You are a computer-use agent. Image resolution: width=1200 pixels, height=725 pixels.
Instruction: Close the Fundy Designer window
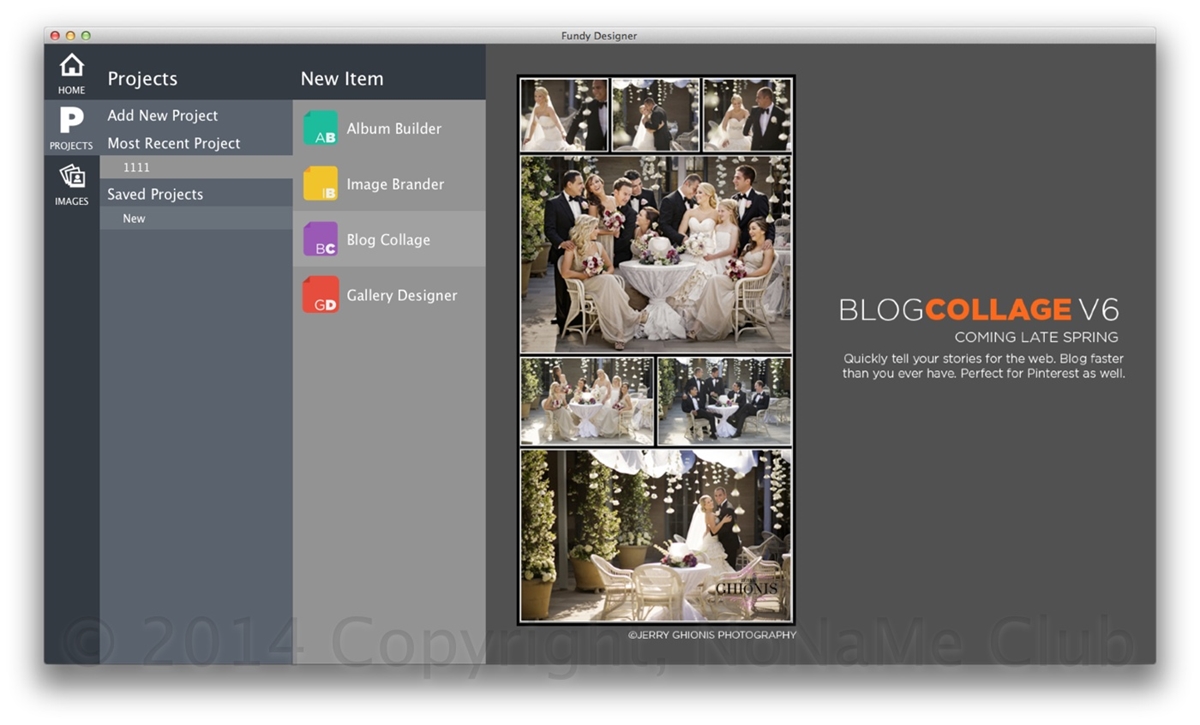click(x=55, y=36)
